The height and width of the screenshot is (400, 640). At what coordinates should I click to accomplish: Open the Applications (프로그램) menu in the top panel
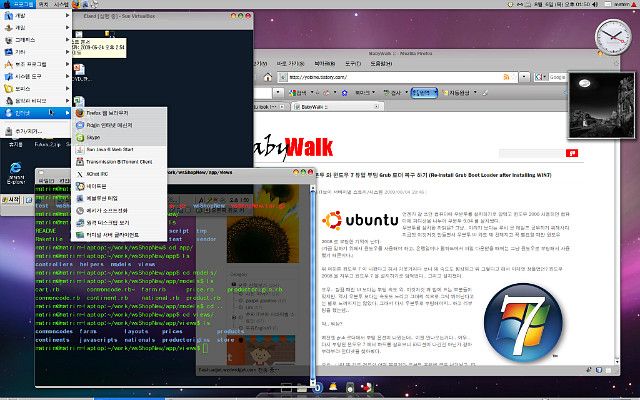pos(20,4)
